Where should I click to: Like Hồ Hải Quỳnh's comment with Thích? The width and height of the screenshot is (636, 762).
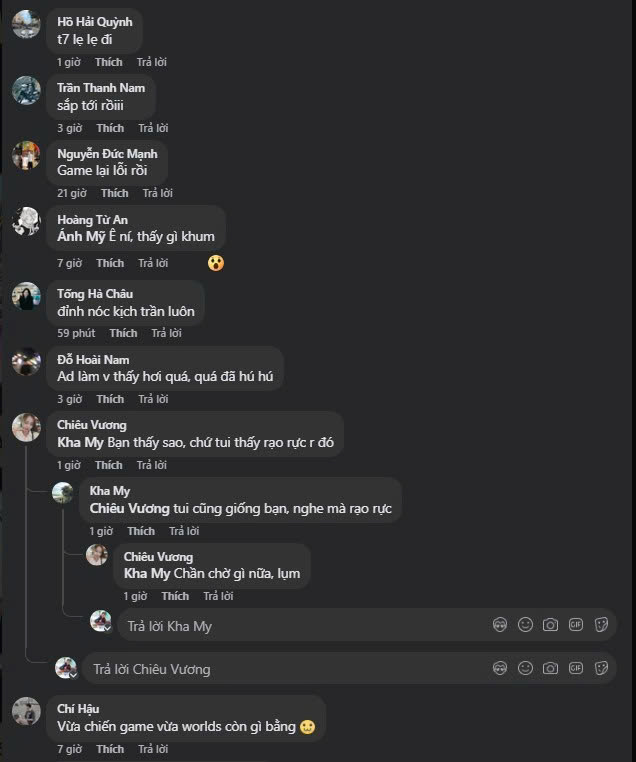click(109, 62)
